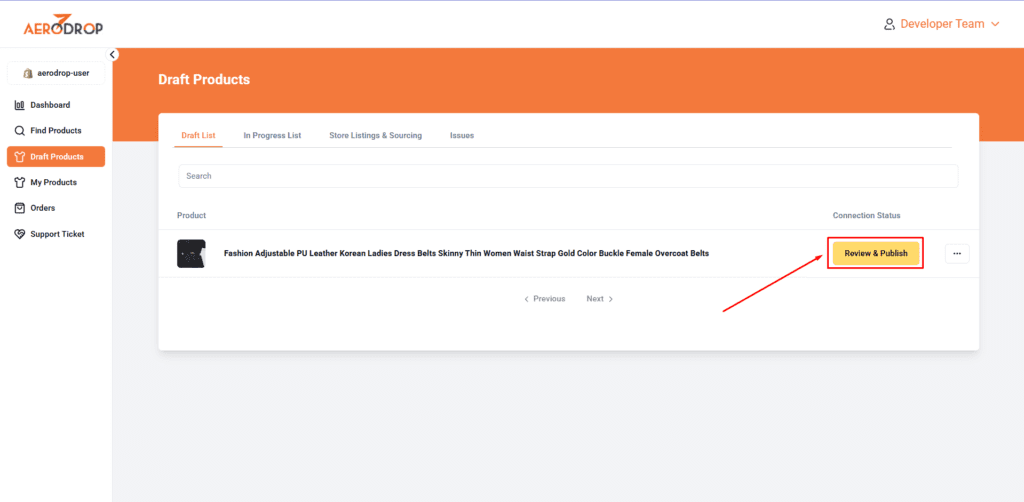Viewport: 1024px width, 502px height.
Task: Collapse the sidebar with the arrow toggle
Action: (113, 54)
